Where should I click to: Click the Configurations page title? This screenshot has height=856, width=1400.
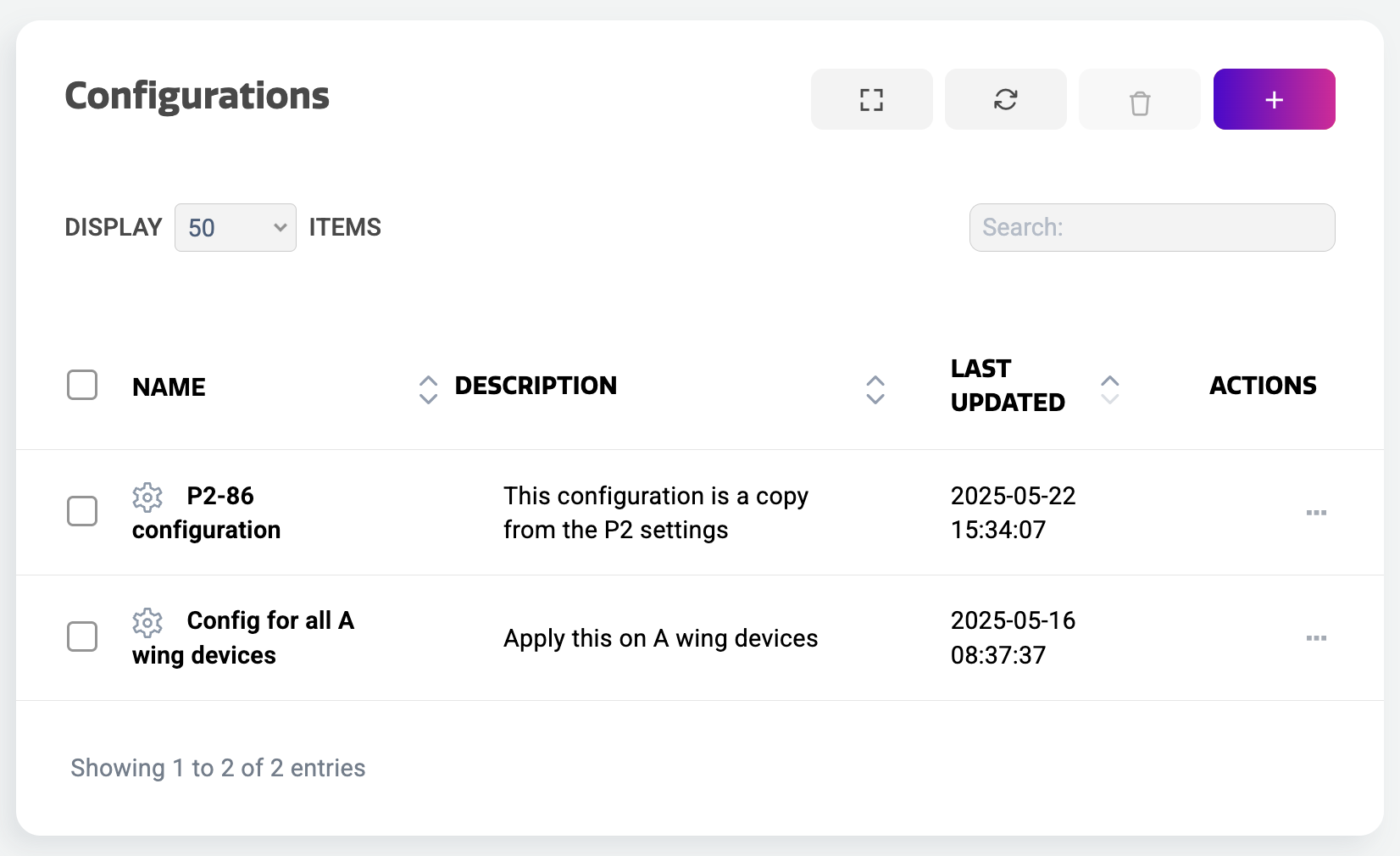[196, 96]
